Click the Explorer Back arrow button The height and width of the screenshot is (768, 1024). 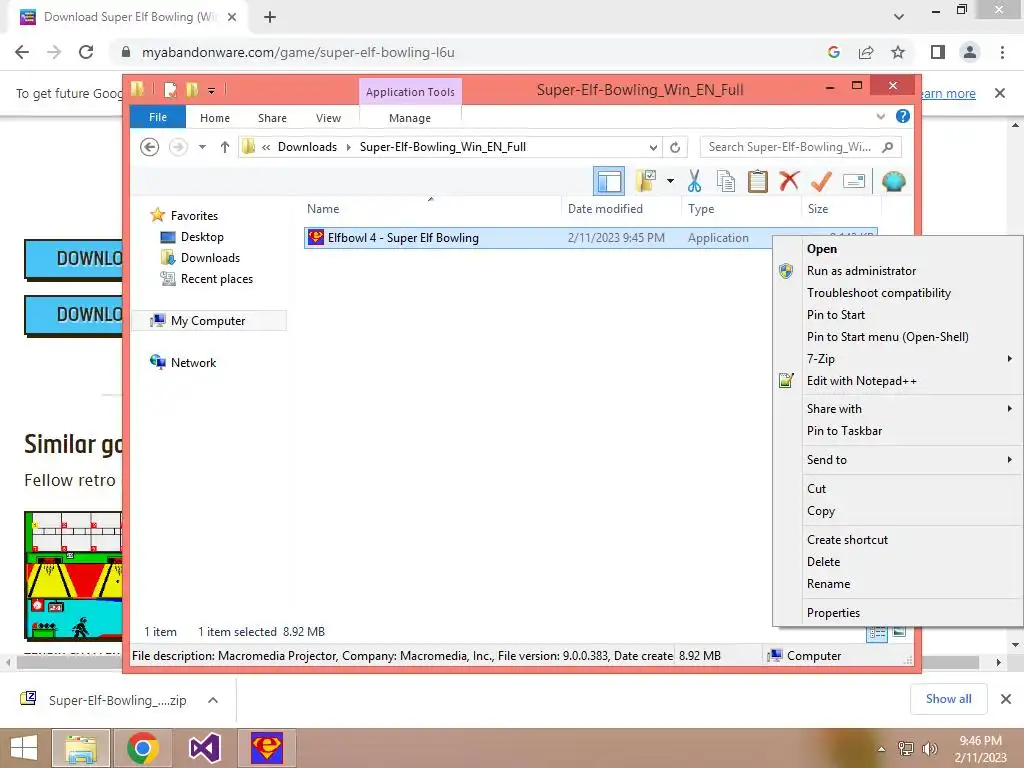tap(150, 147)
